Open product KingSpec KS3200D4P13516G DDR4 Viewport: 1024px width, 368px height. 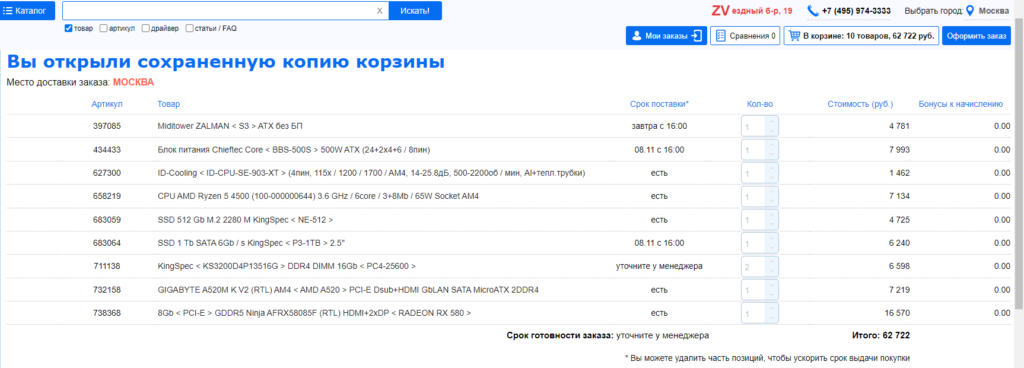(x=287, y=266)
